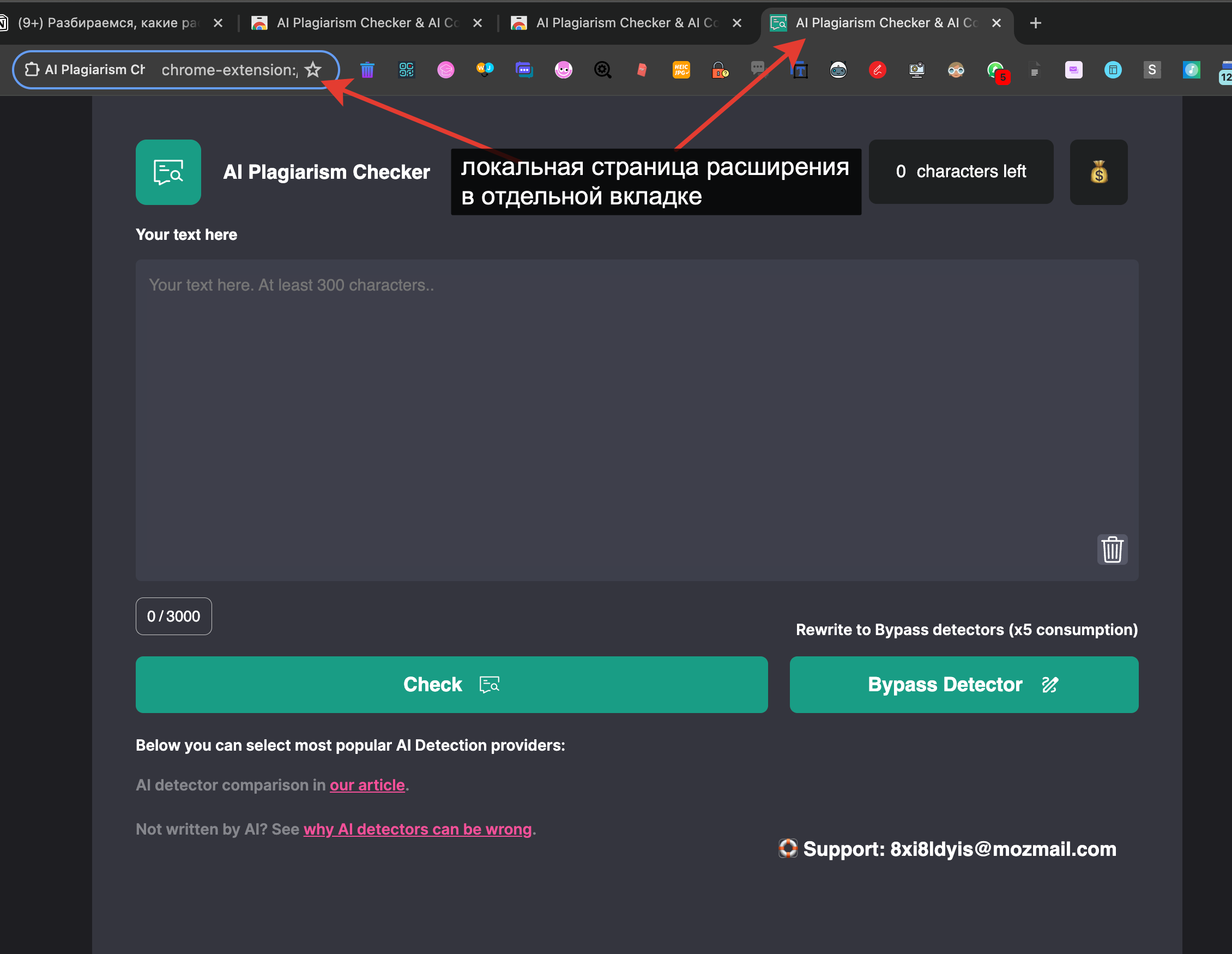Click the HEIC to JPG extension icon
Screen dimensions: 1232x954
coord(681,70)
